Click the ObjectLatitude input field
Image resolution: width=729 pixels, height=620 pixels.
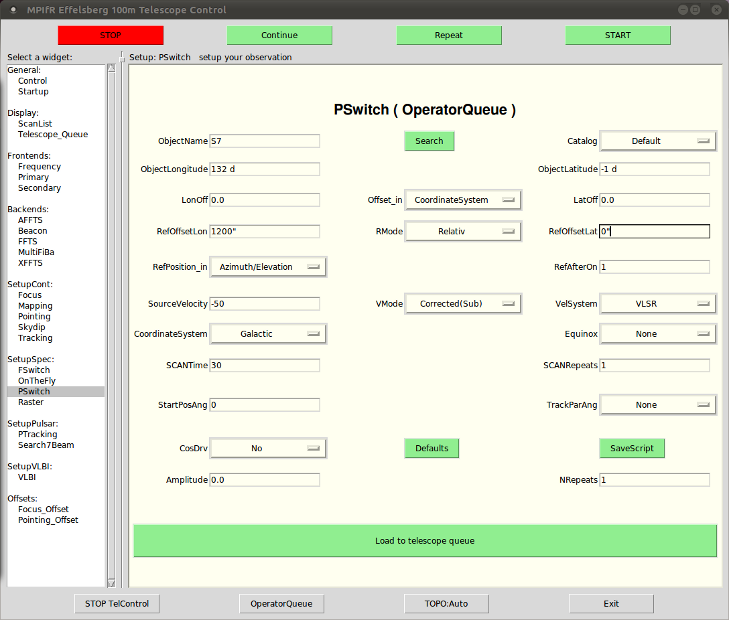(x=655, y=169)
